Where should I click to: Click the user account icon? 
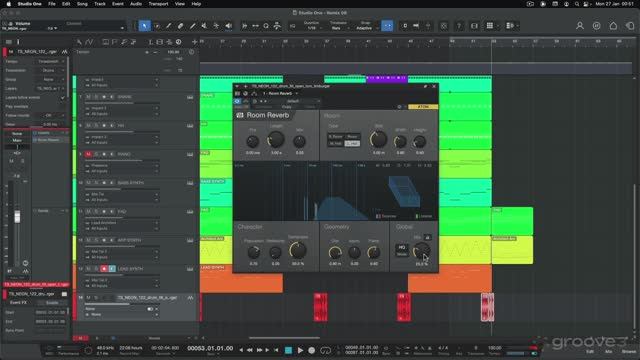pyautogui.click(x=580, y=26)
